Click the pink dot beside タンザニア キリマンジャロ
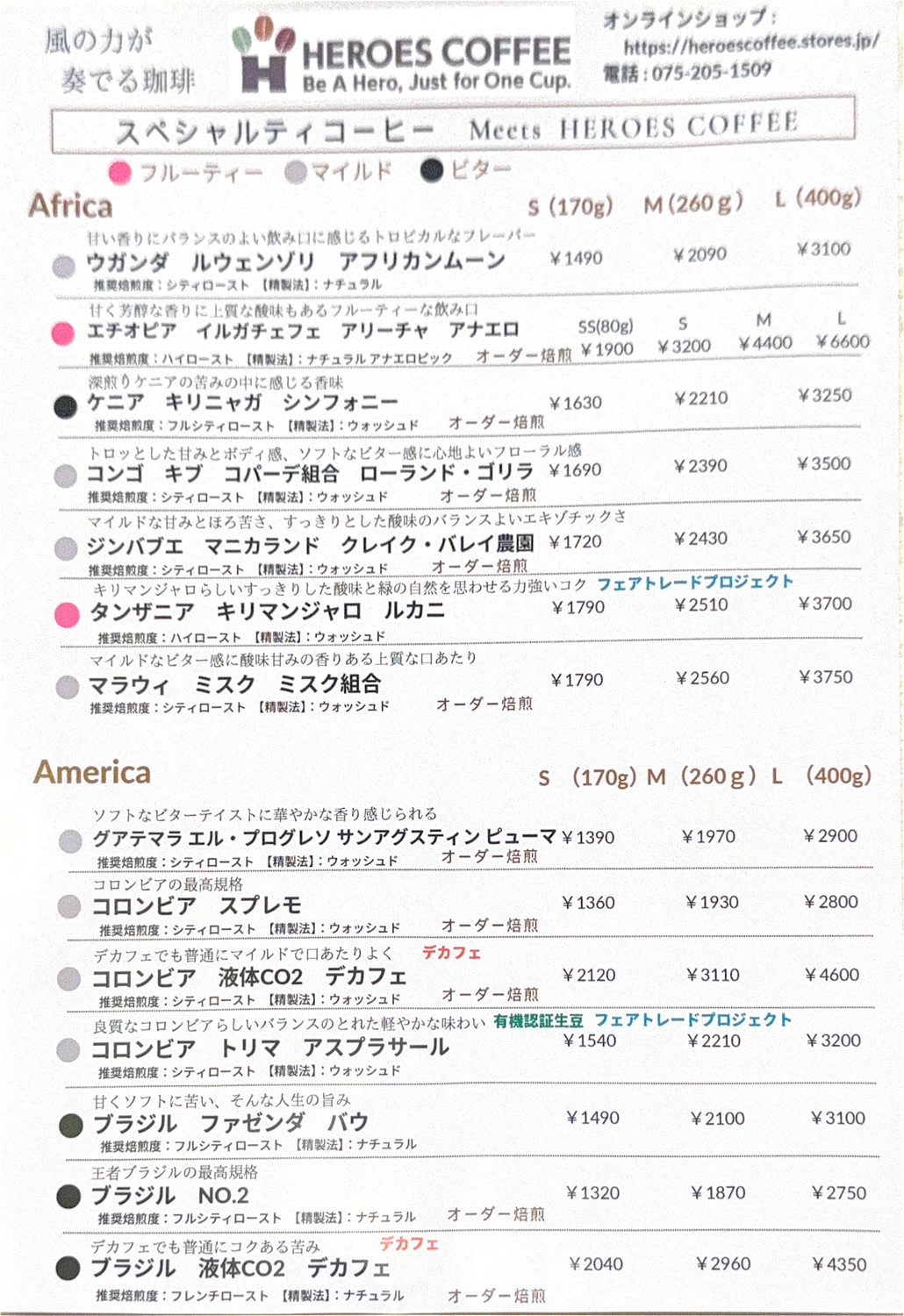Viewport: 904px width, 1316px height. 67,614
